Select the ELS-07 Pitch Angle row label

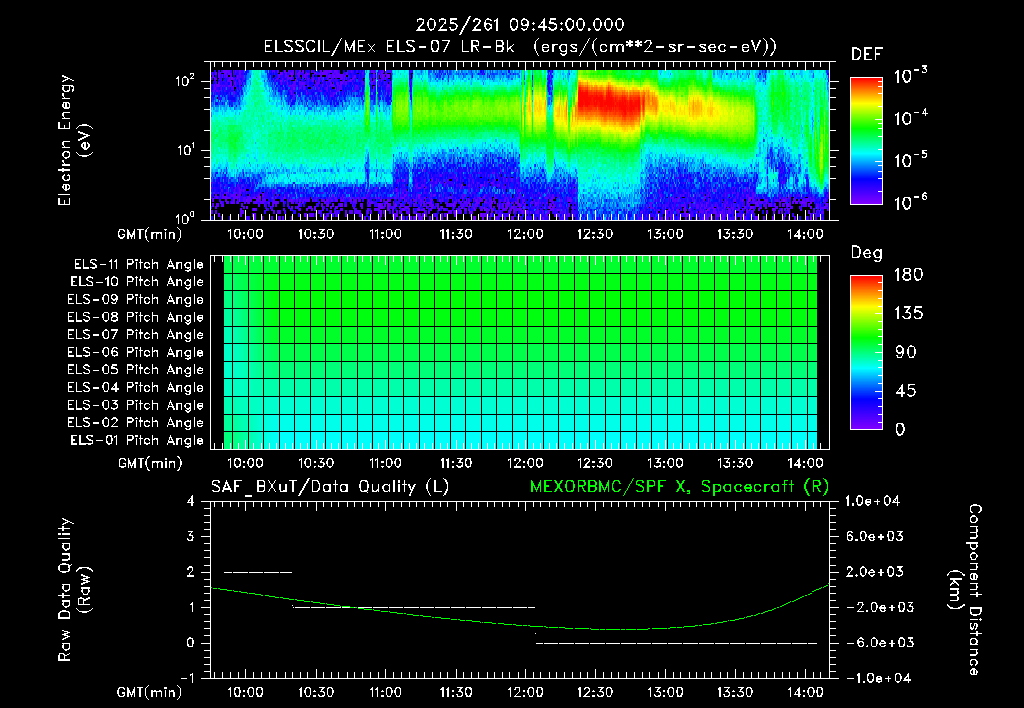[x=136, y=334]
